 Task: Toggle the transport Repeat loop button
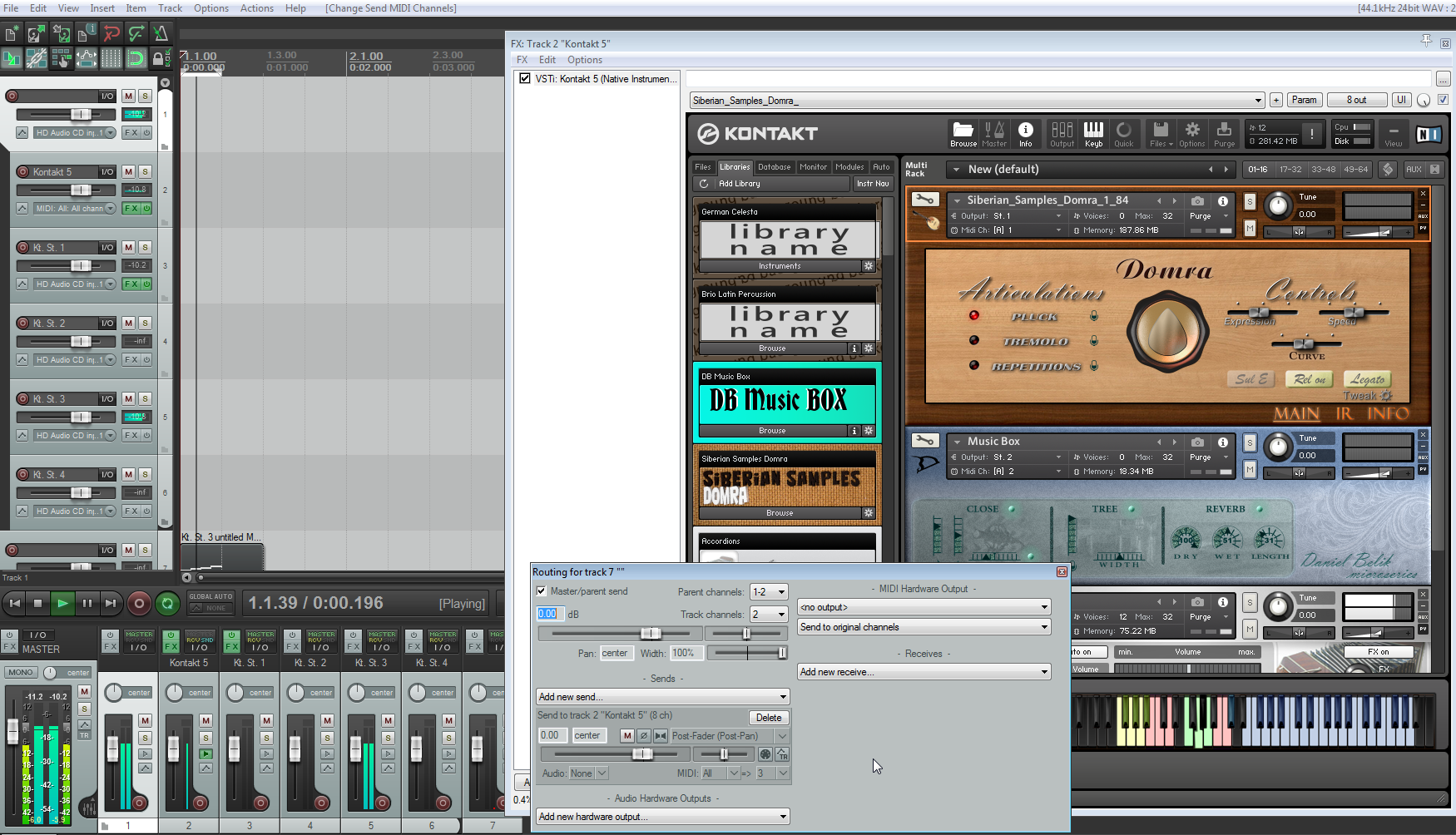tap(167, 603)
